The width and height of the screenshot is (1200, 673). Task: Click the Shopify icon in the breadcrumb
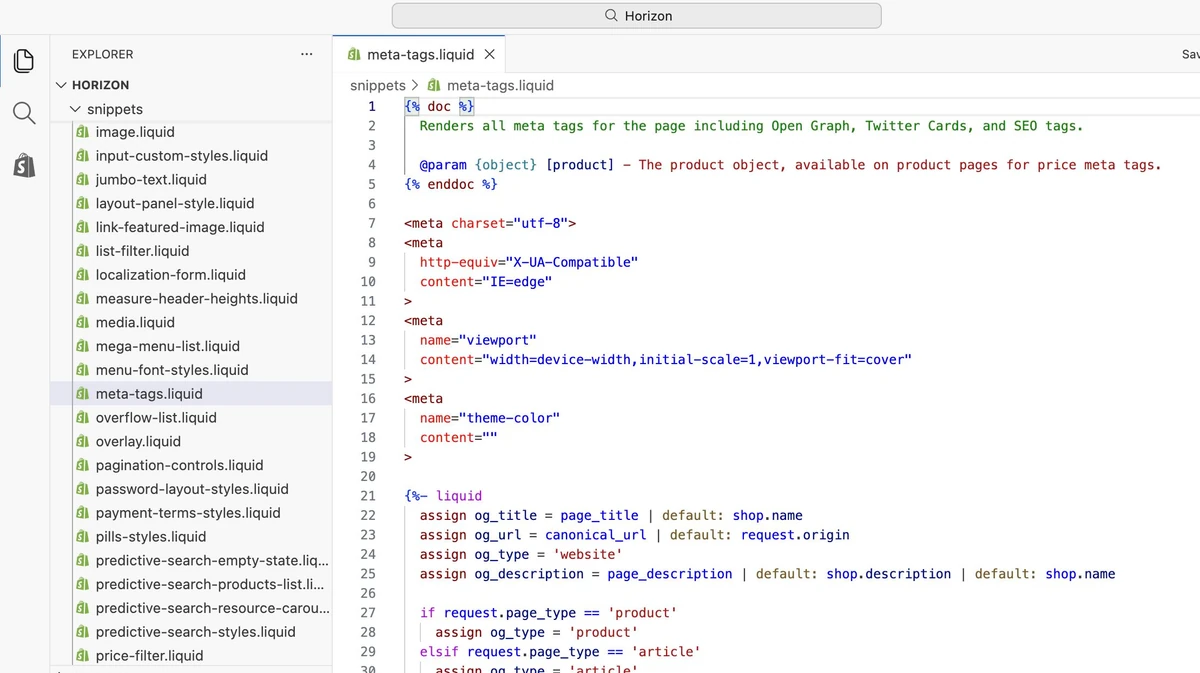[x=434, y=86]
